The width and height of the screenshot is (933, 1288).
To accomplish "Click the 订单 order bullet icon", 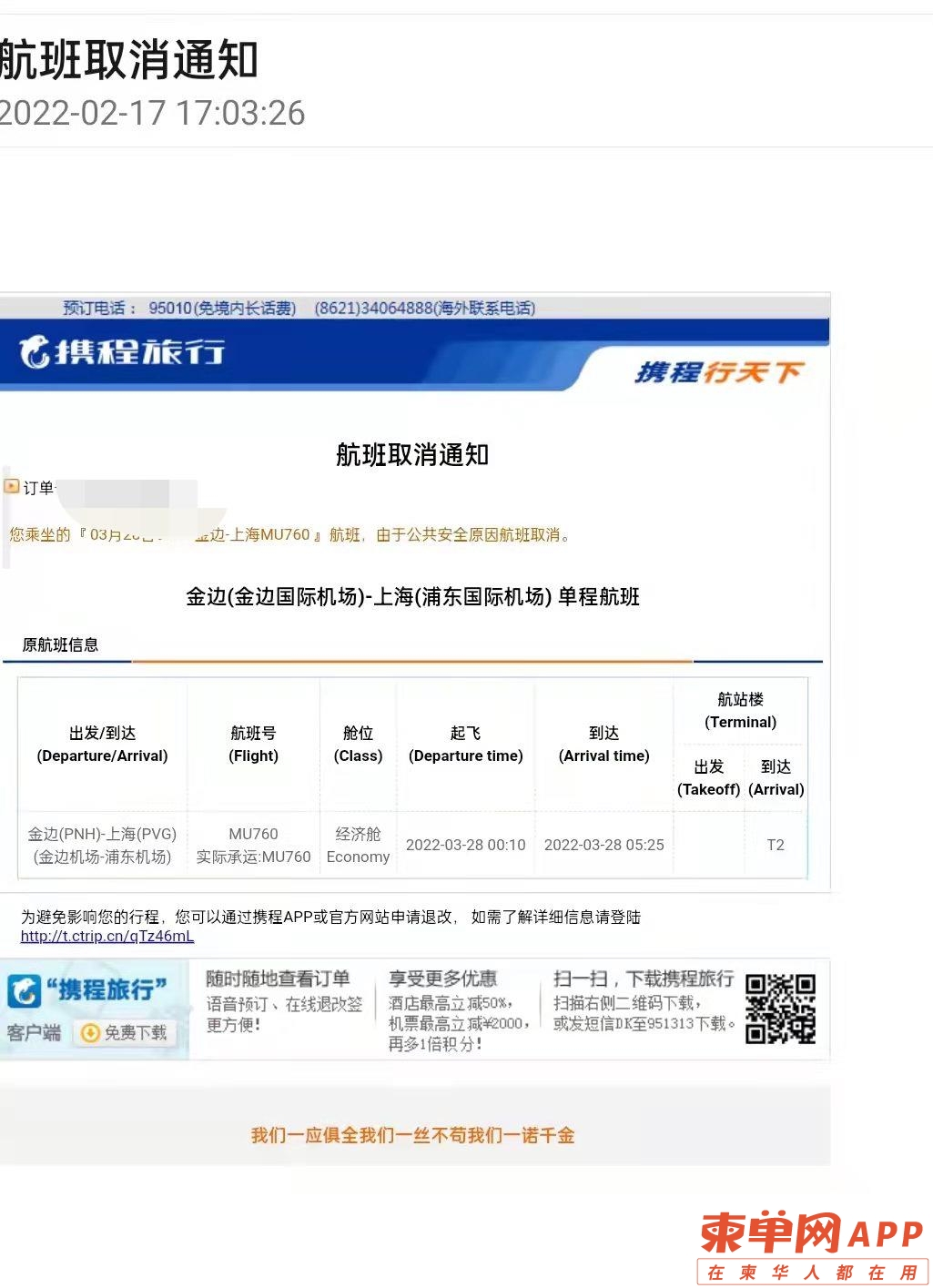I will 13,486.
